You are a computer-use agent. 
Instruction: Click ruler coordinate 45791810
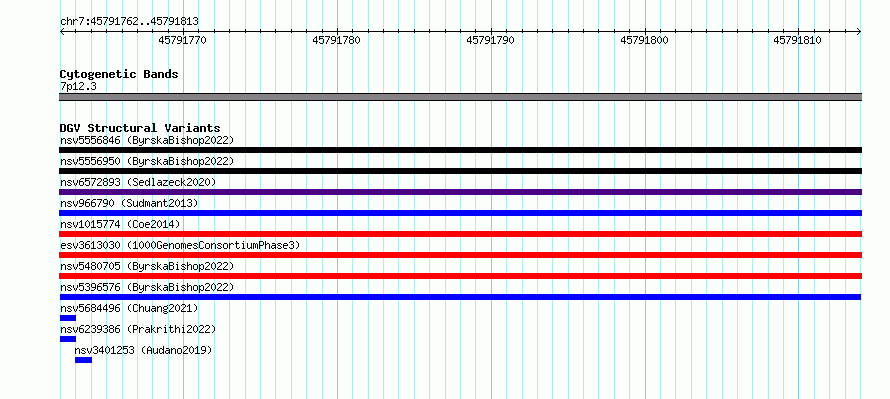coord(797,41)
